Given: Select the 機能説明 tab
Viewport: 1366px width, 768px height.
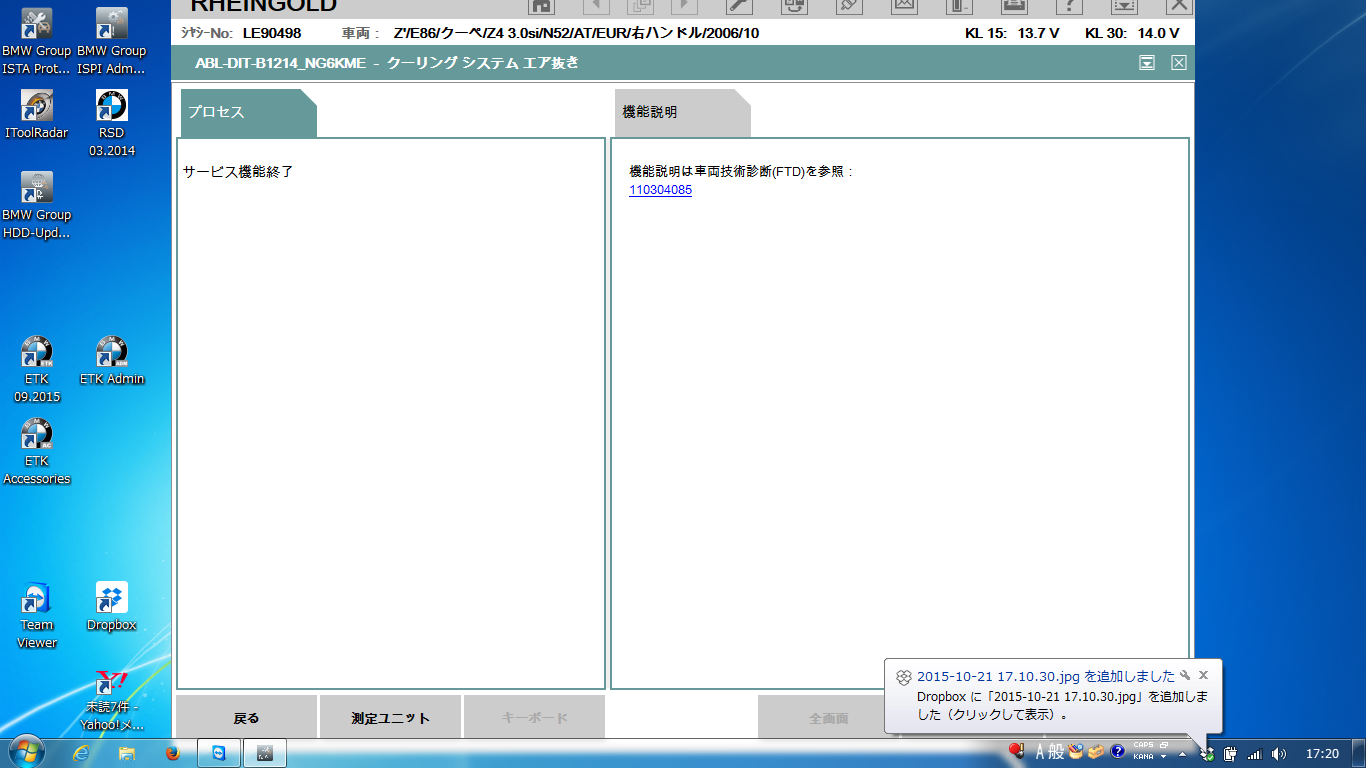Looking at the screenshot, I should [x=680, y=113].
